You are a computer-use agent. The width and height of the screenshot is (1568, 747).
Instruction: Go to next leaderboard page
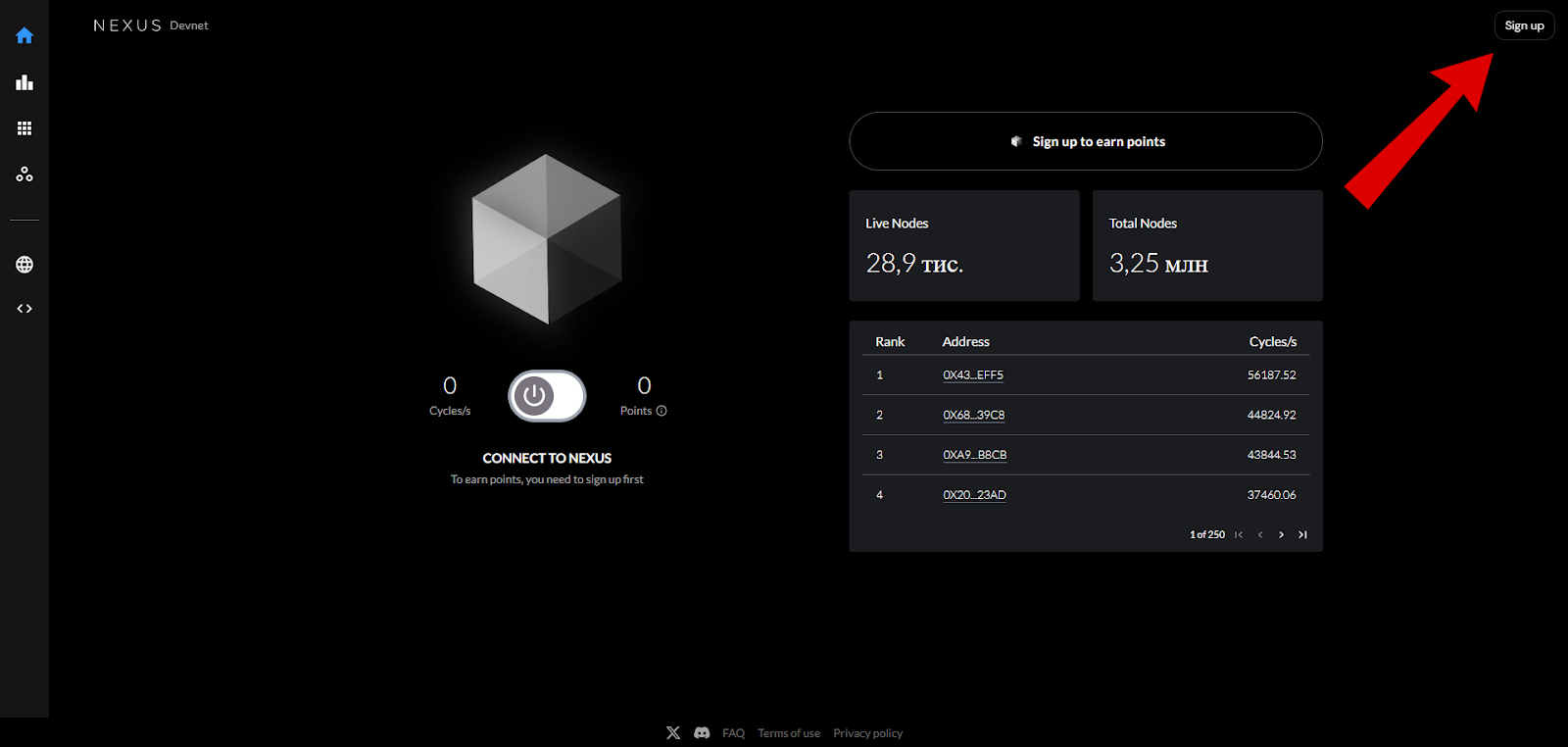tap(1281, 535)
